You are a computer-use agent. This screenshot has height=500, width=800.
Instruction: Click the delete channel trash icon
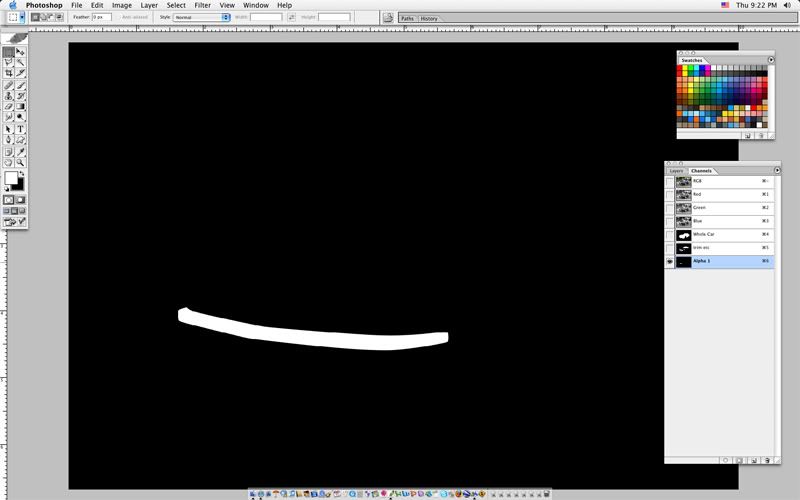tap(766, 459)
